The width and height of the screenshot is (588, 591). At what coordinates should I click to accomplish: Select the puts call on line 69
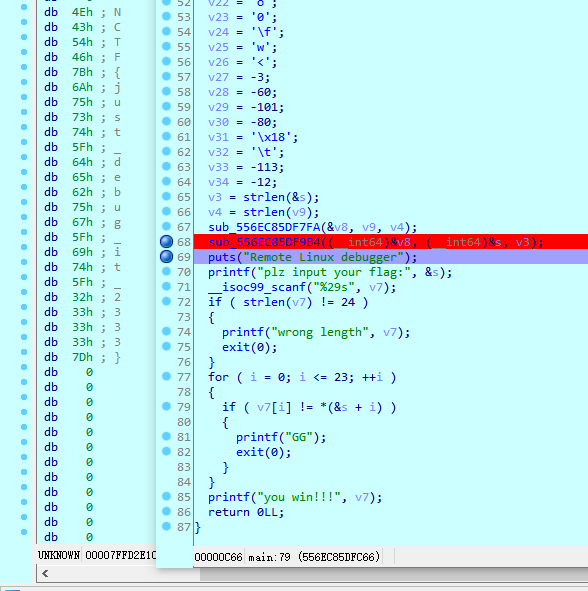click(222, 257)
